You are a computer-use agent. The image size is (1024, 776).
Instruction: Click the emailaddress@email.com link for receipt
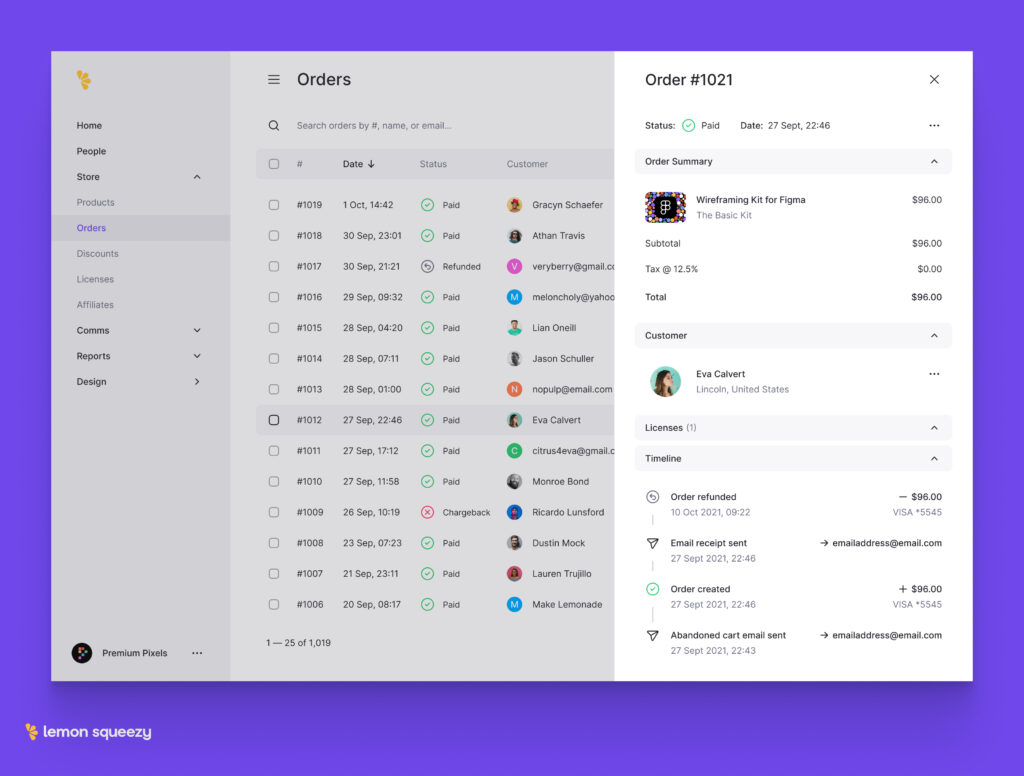(x=886, y=543)
